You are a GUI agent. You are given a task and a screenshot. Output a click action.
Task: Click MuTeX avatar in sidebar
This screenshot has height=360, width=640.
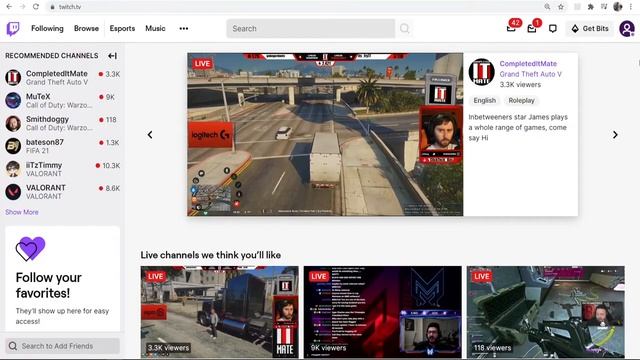click(x=13, y=100)
